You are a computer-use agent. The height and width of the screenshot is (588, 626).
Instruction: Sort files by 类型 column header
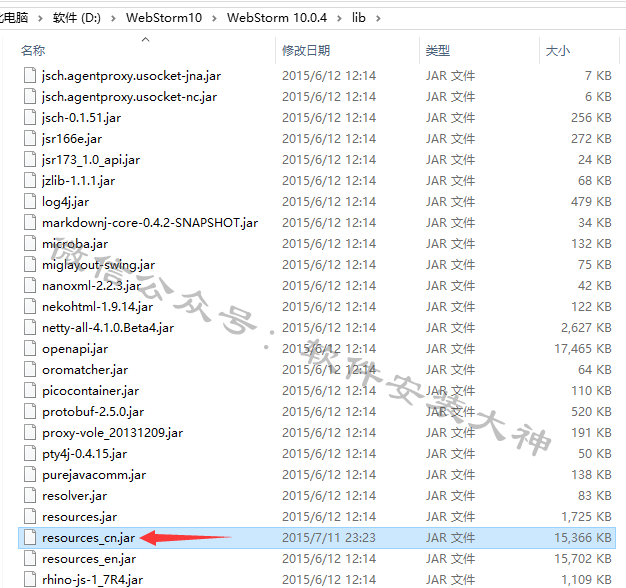click(438, 51)
